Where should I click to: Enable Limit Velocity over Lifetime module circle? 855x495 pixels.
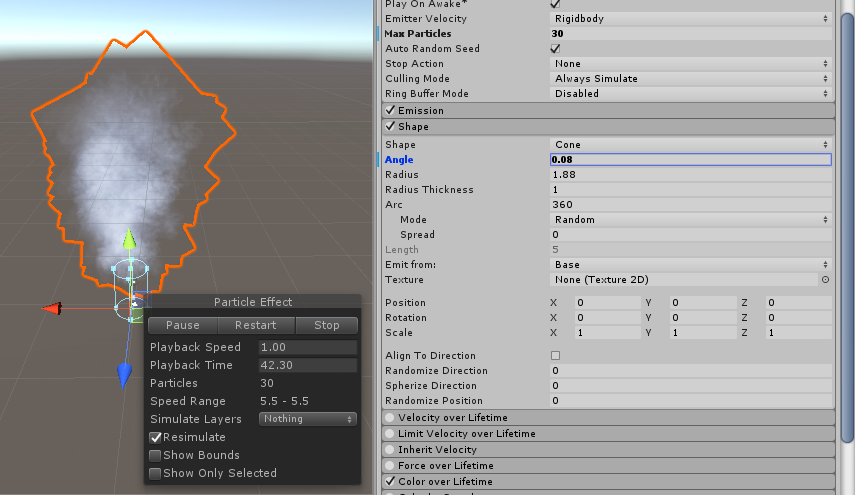click(x=390, y=433)
